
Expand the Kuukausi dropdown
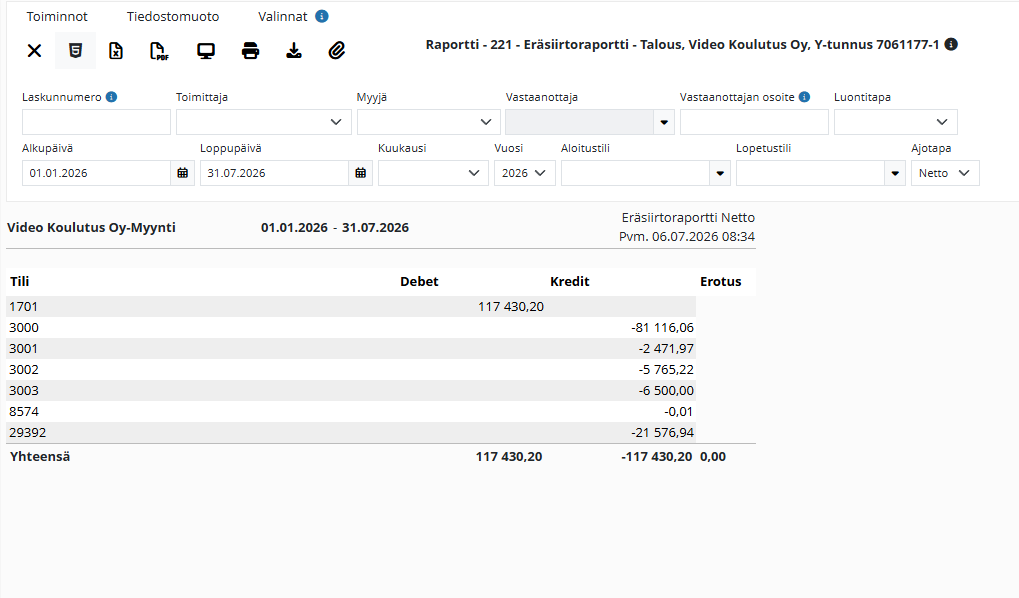point(433,173)
